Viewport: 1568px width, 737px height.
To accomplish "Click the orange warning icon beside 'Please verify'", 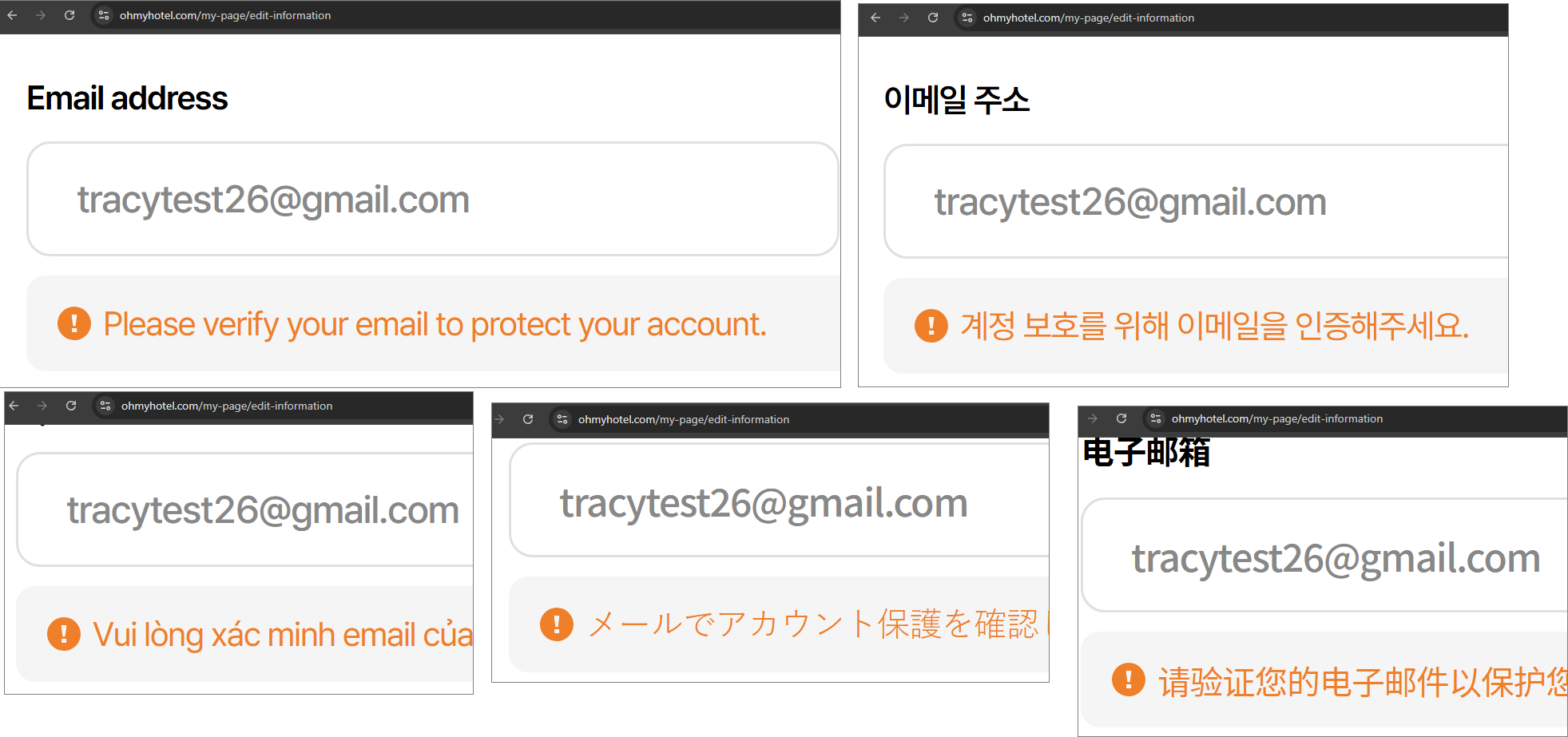I will click(74, 323).
